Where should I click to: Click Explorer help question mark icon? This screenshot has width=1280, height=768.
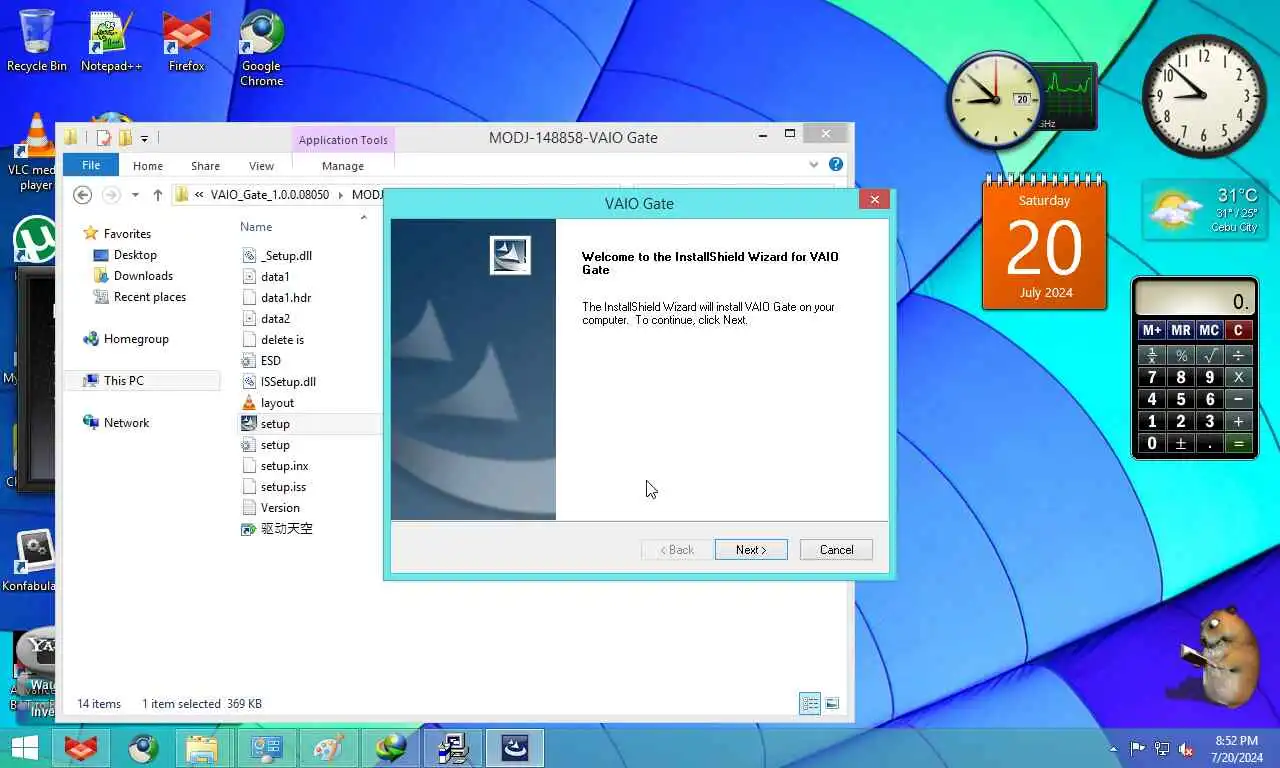point(836,164)
